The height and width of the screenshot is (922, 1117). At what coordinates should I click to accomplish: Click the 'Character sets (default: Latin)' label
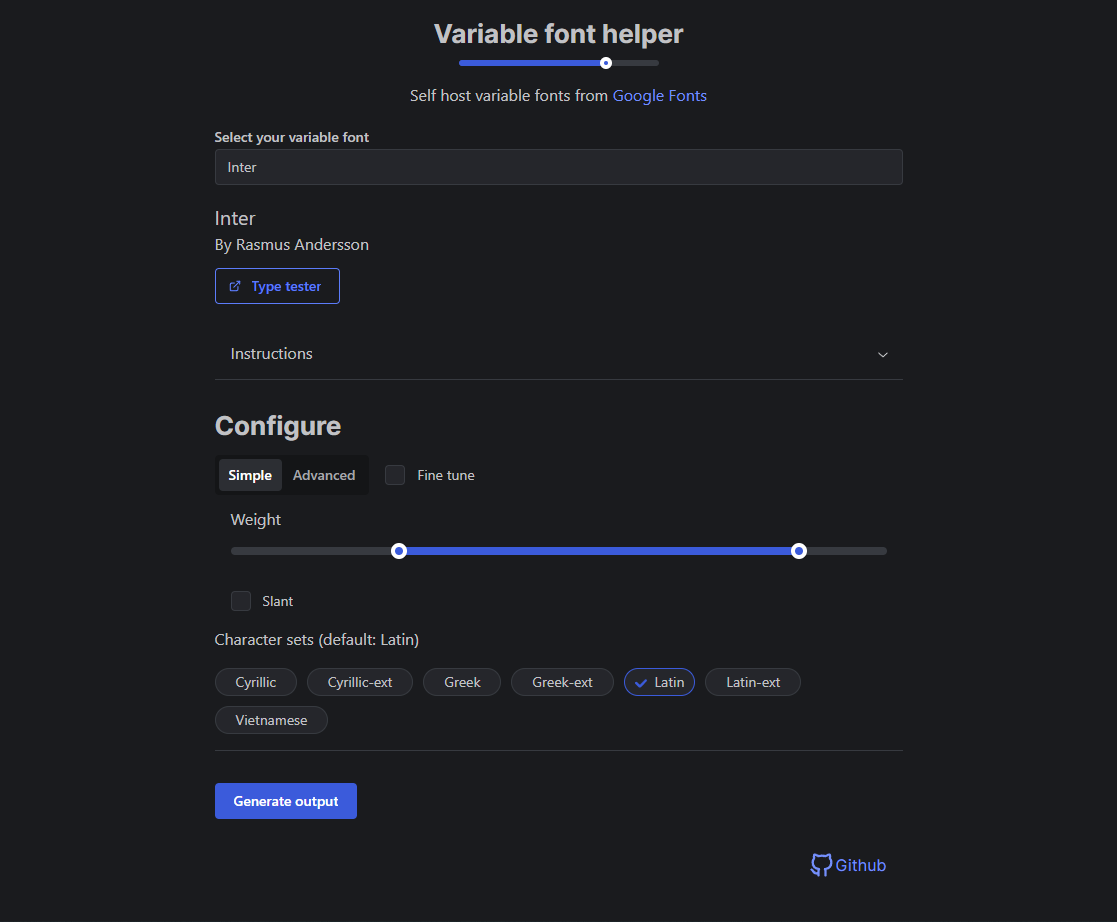[317, 640]
